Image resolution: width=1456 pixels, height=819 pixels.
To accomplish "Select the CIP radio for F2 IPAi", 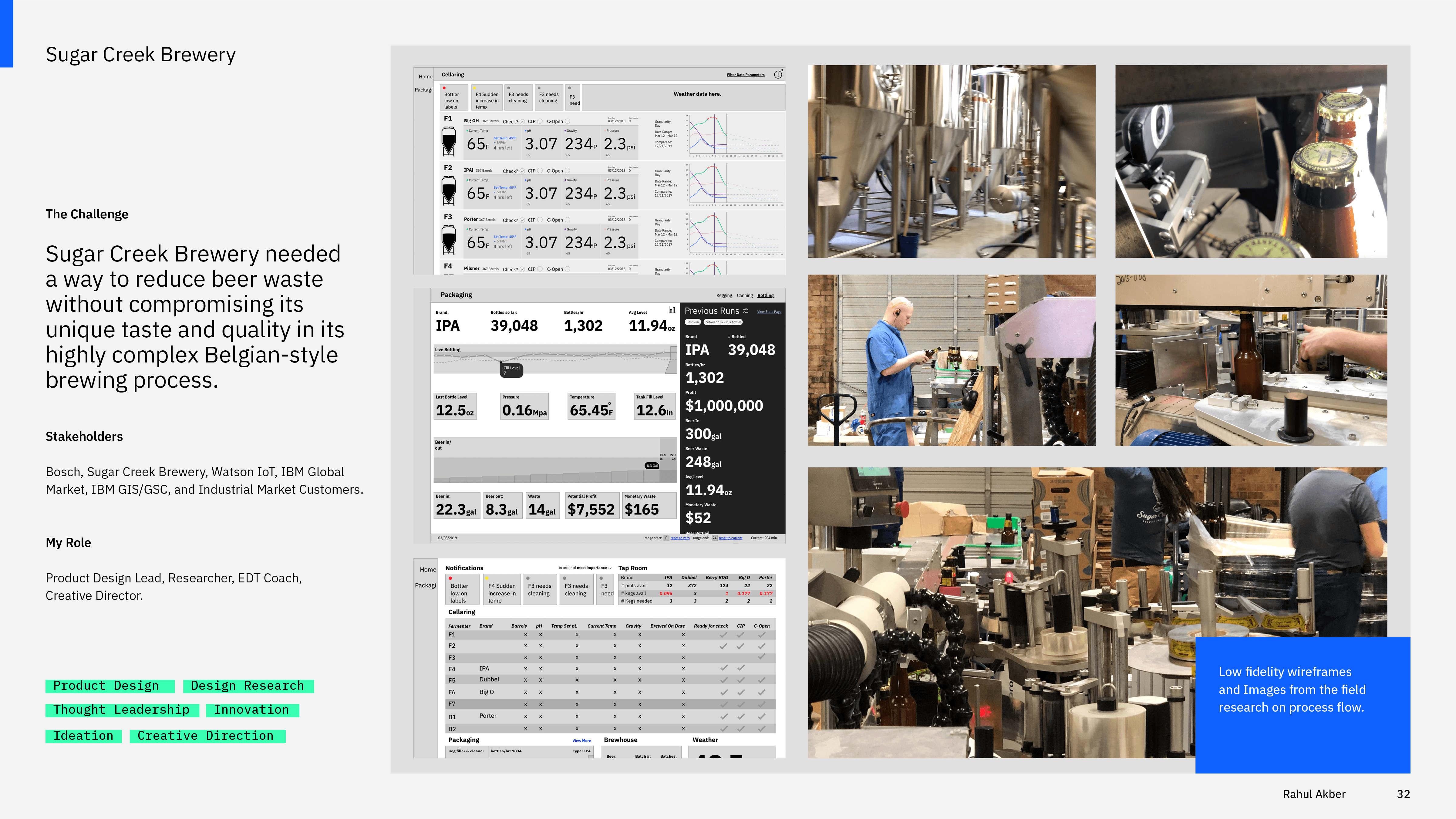I will (x=540, y=171).
